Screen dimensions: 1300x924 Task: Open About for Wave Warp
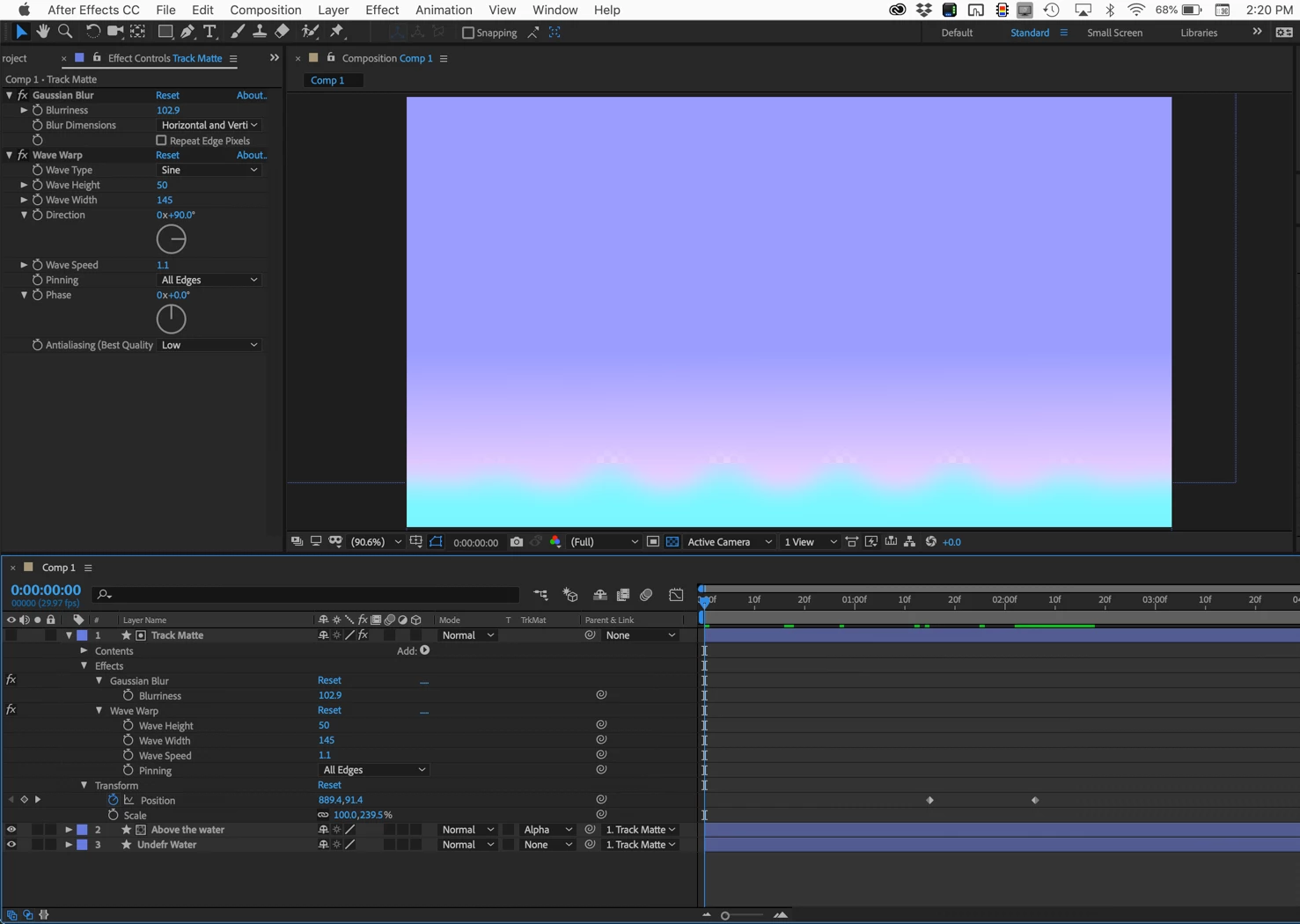252,155
